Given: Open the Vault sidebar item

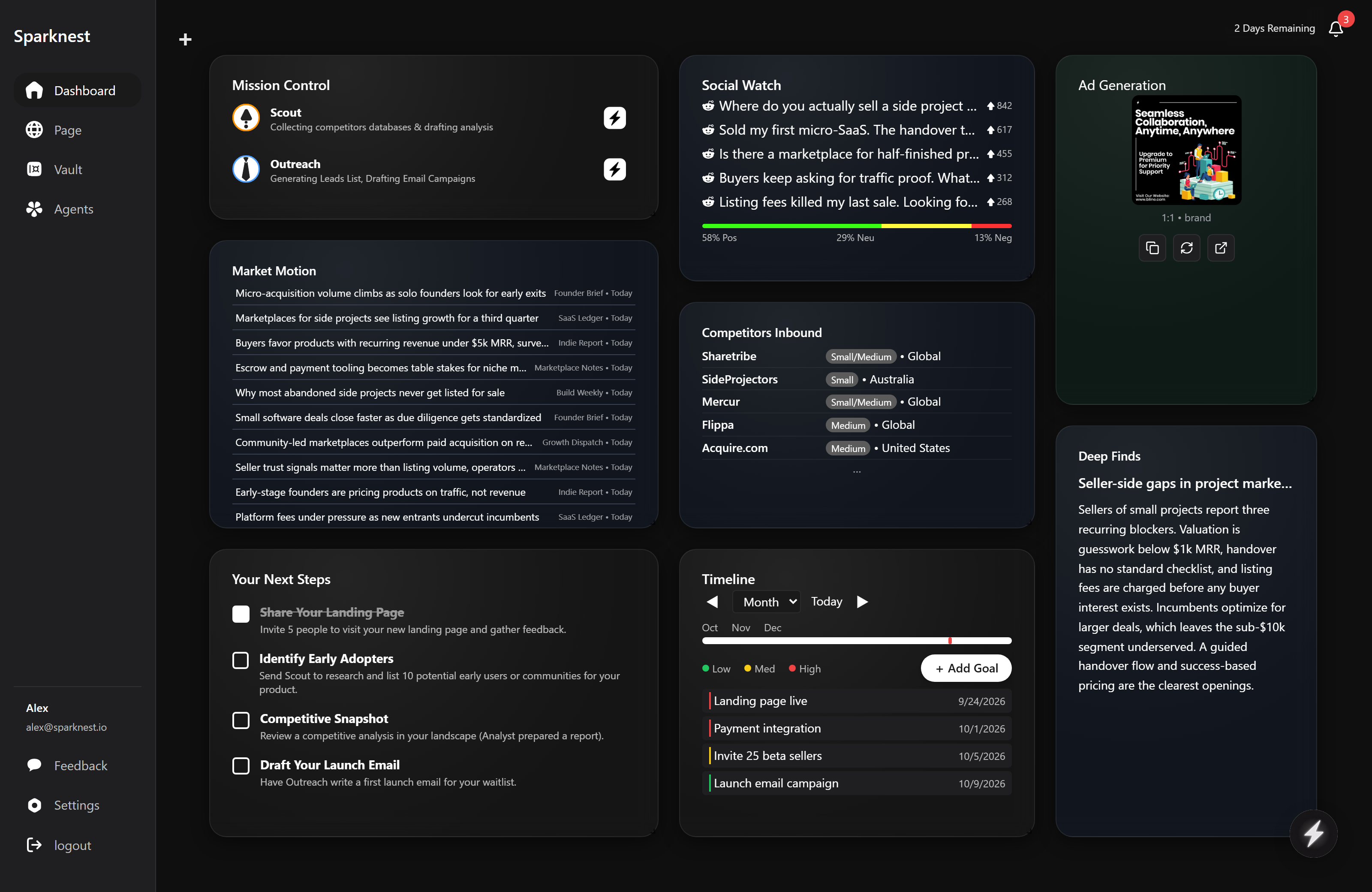Looking at the screenshot, I should tap(77, 169).
